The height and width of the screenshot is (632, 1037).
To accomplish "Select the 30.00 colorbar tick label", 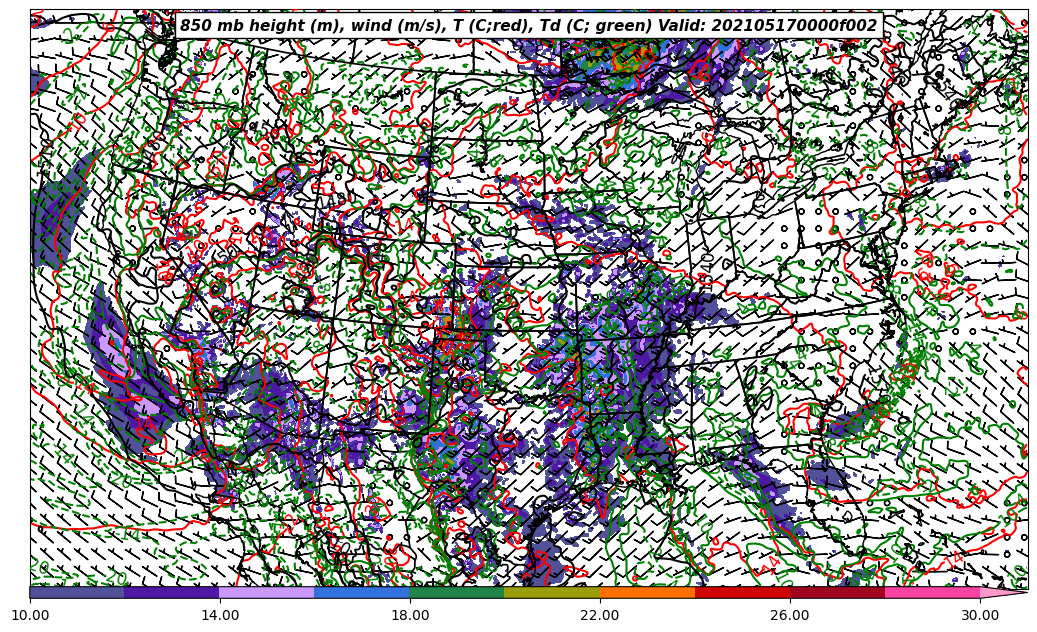I will pyautogui.click(x=979, y=615).
